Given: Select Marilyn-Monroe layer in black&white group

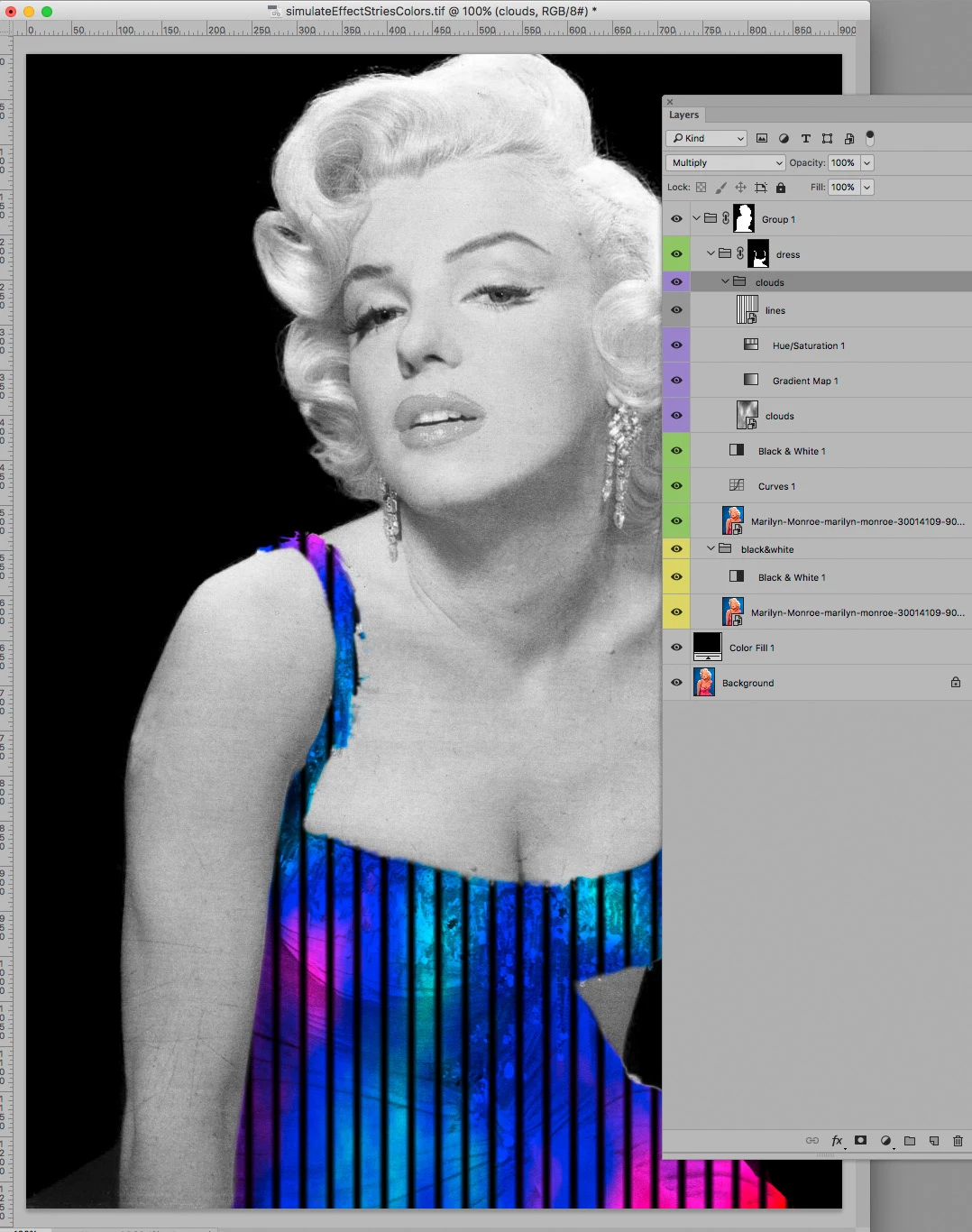Looking at the screenshot, I should [857, 612].
